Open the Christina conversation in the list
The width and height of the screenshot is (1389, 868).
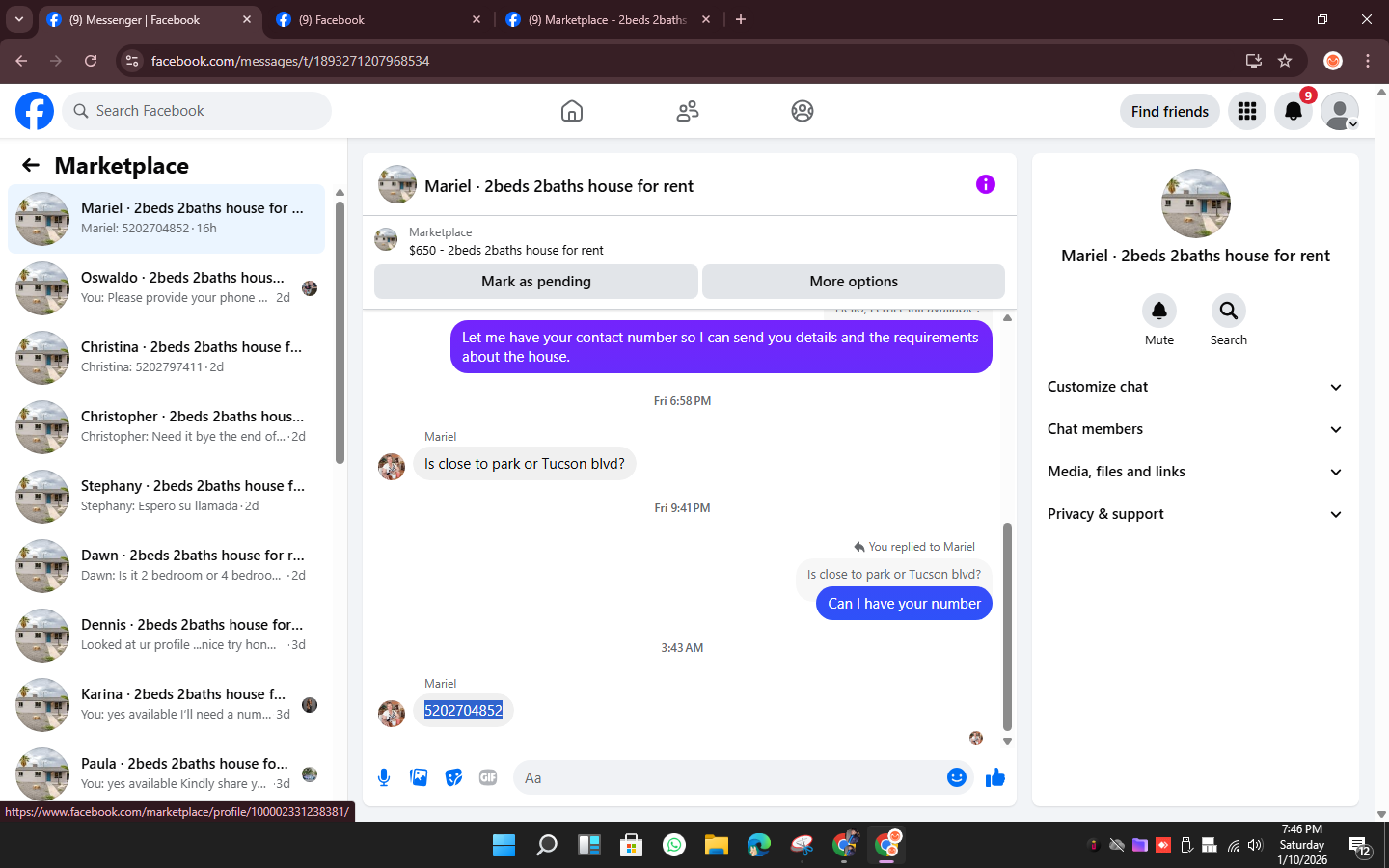pyautogui.click(x=166, y=358)
